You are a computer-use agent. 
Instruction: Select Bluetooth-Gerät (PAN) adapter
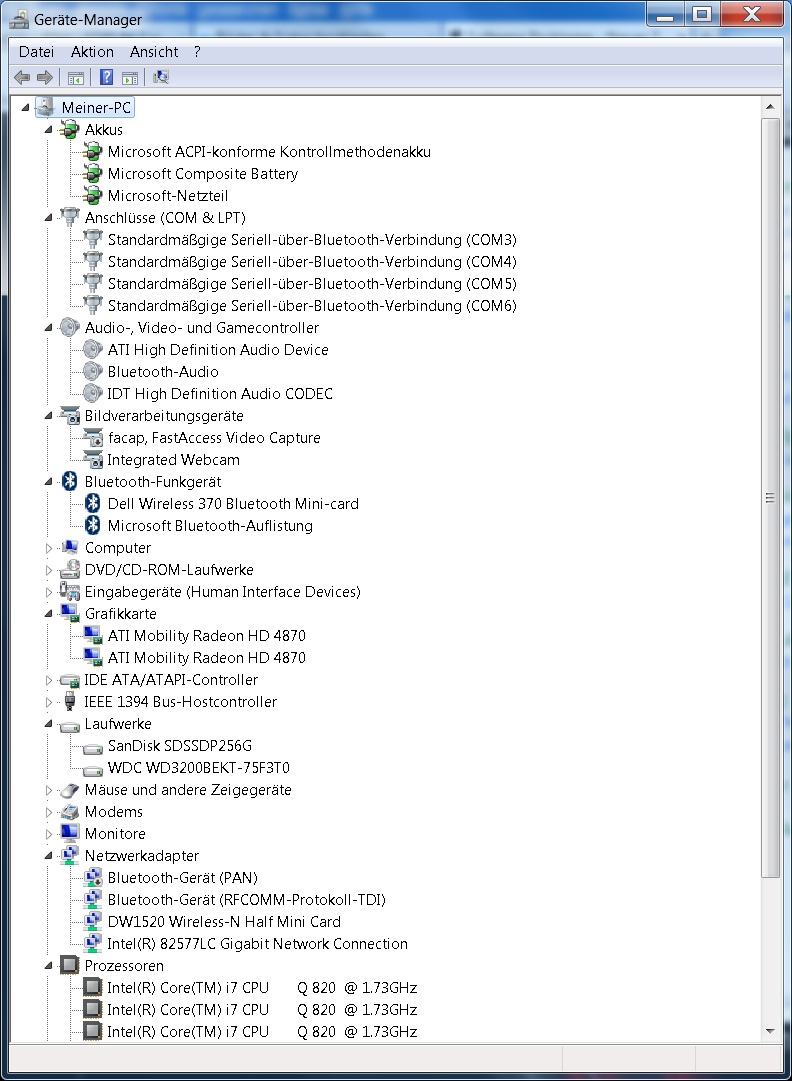[x=183, y=878]
